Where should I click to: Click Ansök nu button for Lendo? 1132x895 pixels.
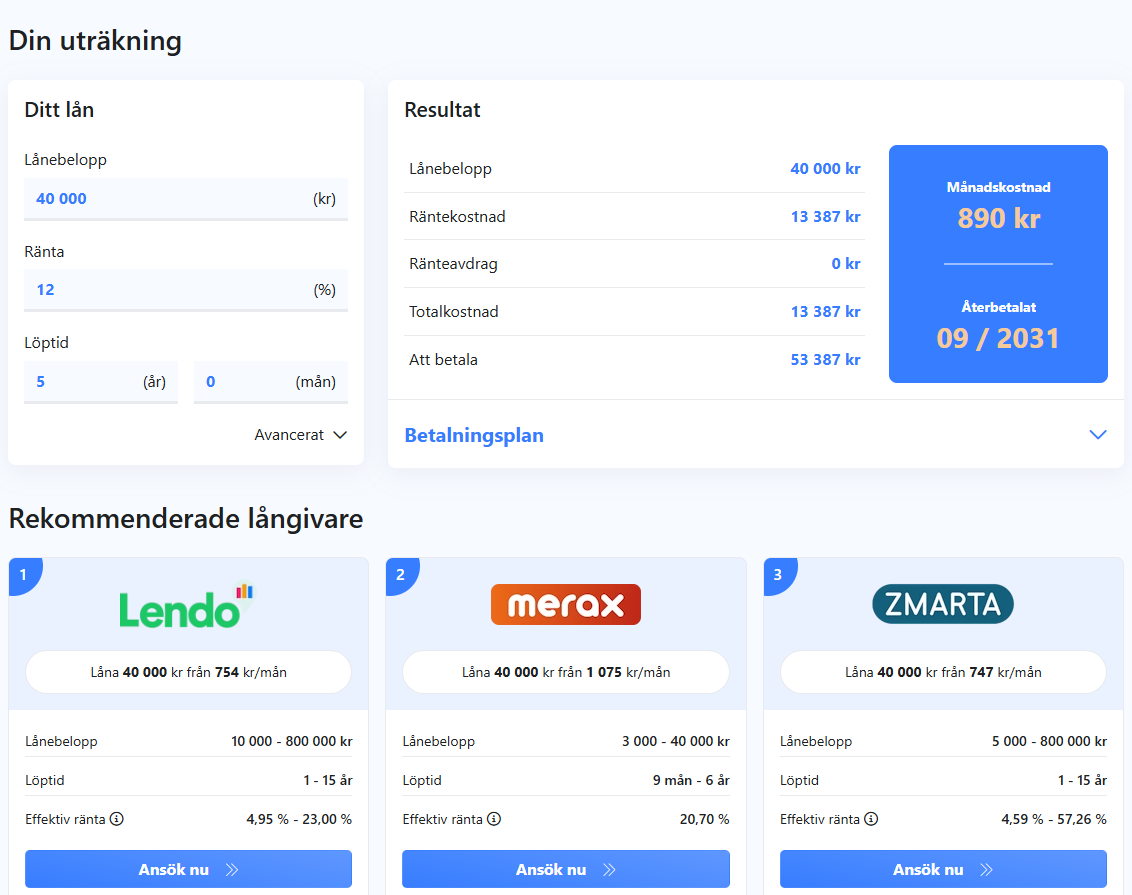coord(188,869)
